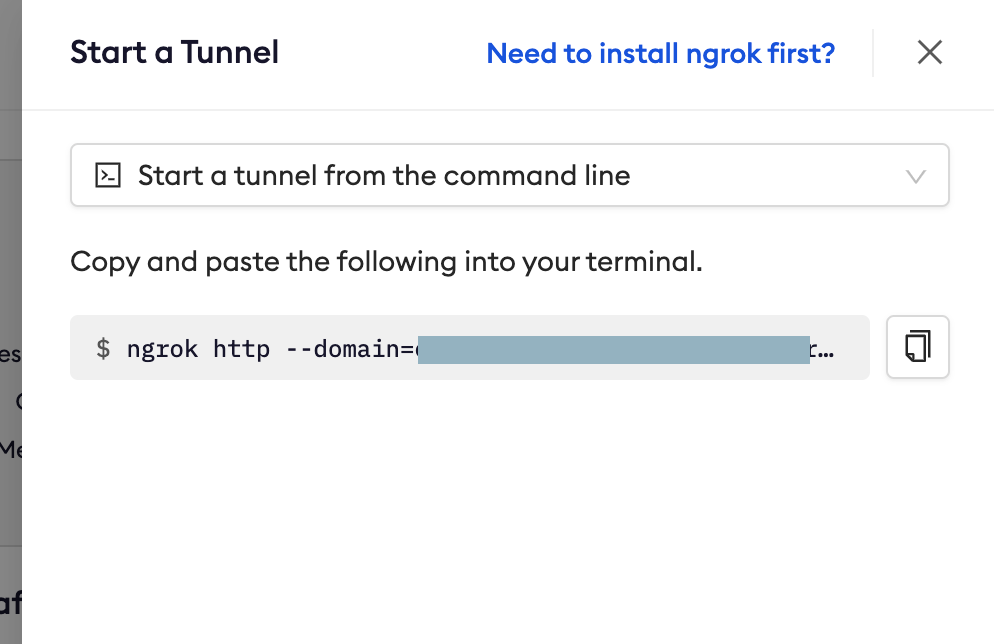Click the "http" argument in the command

click(241, 349)
